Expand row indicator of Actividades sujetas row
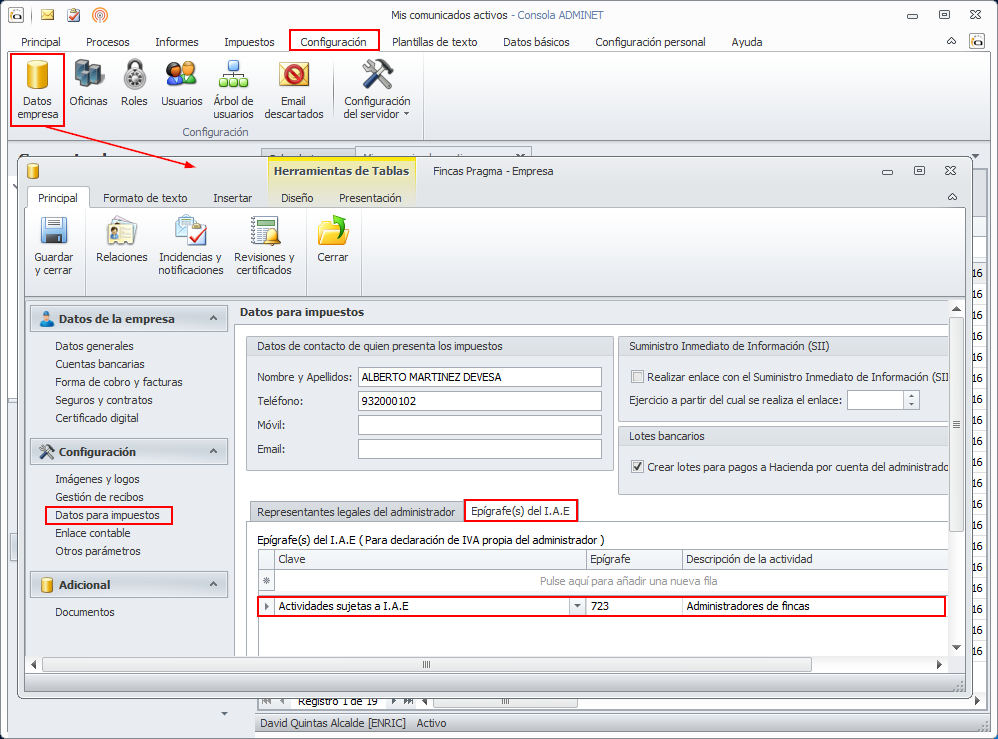This screenshot has width=998, height=739. click(x=267, y=606)
